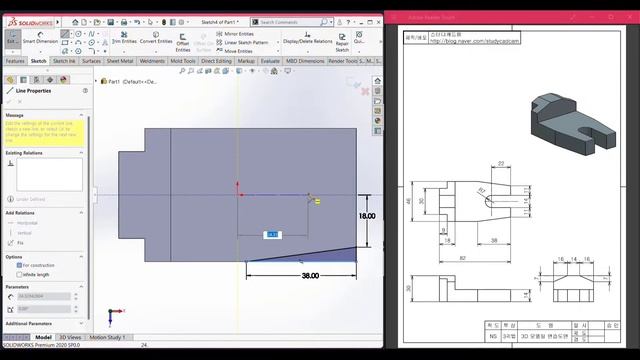Toggle the Infinite length checkbox
The height and width of the screenshot is (360, 640).
[x=19, y=275]
